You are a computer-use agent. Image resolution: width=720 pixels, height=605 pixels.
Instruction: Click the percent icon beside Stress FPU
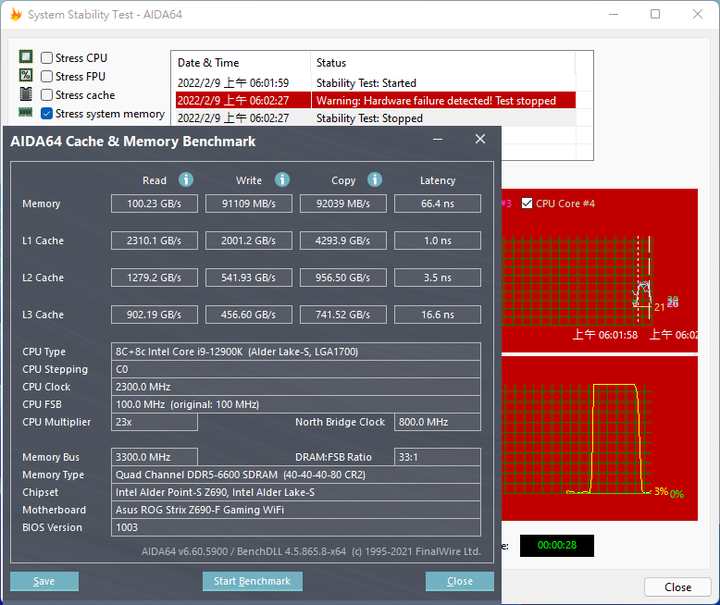pyautogui.click(x=26, y=75)
